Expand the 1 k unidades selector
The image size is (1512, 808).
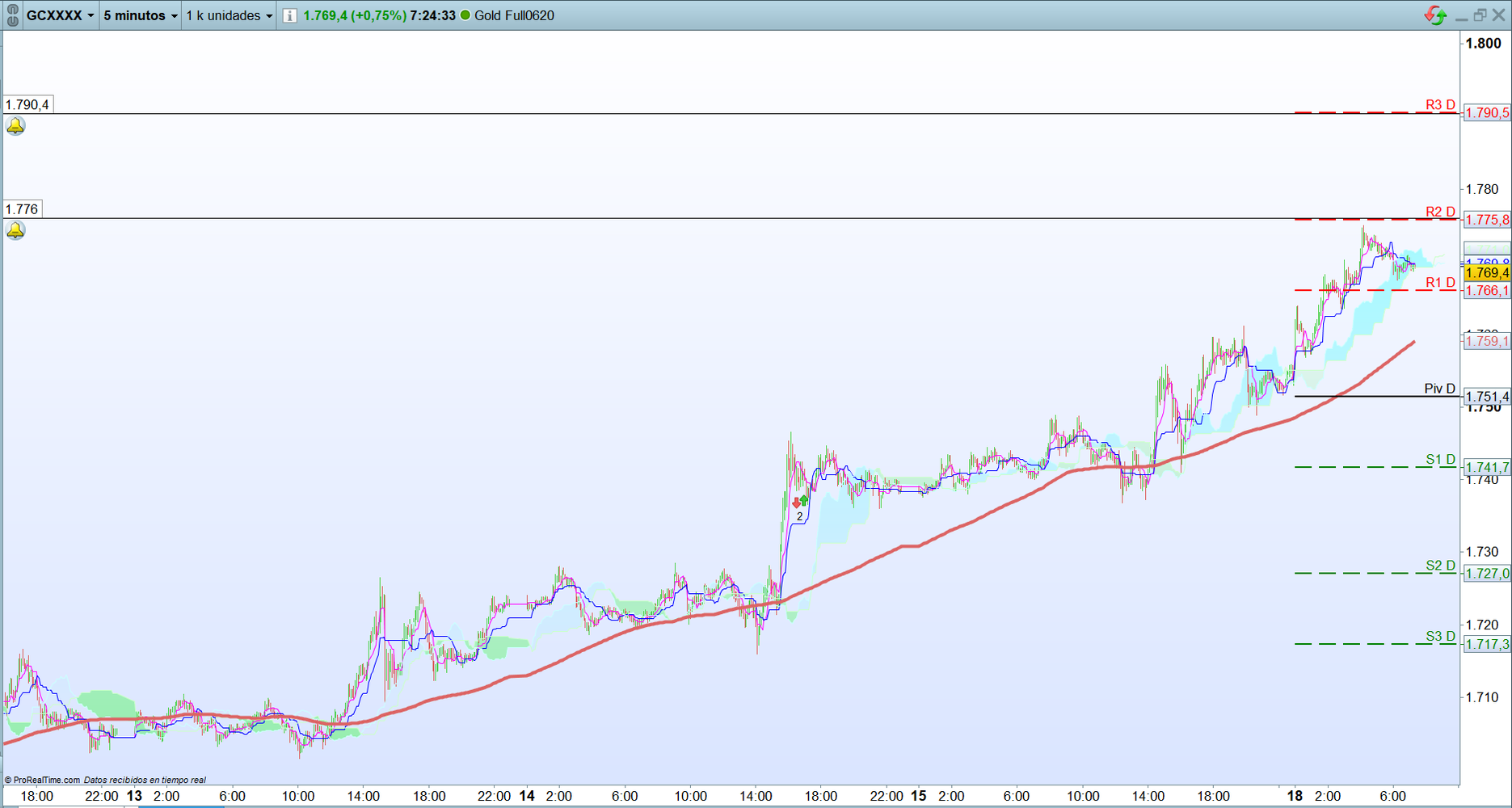coord(230,15)
